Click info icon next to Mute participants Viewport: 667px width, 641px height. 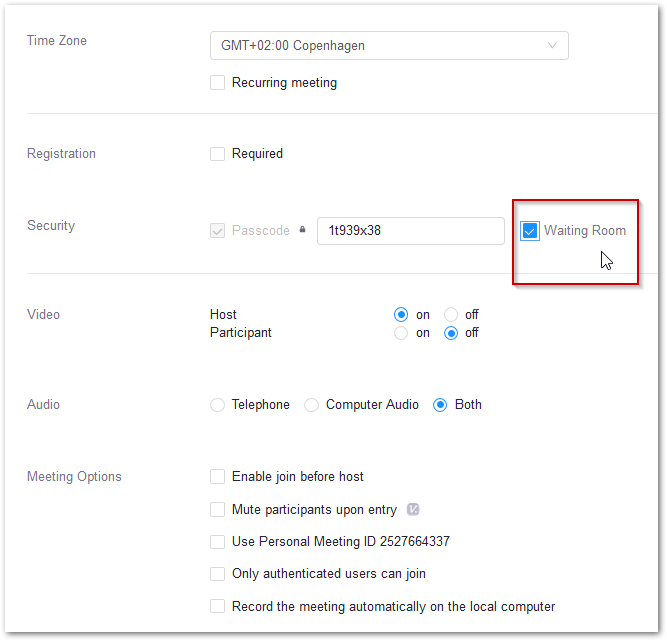click(413, 509)
